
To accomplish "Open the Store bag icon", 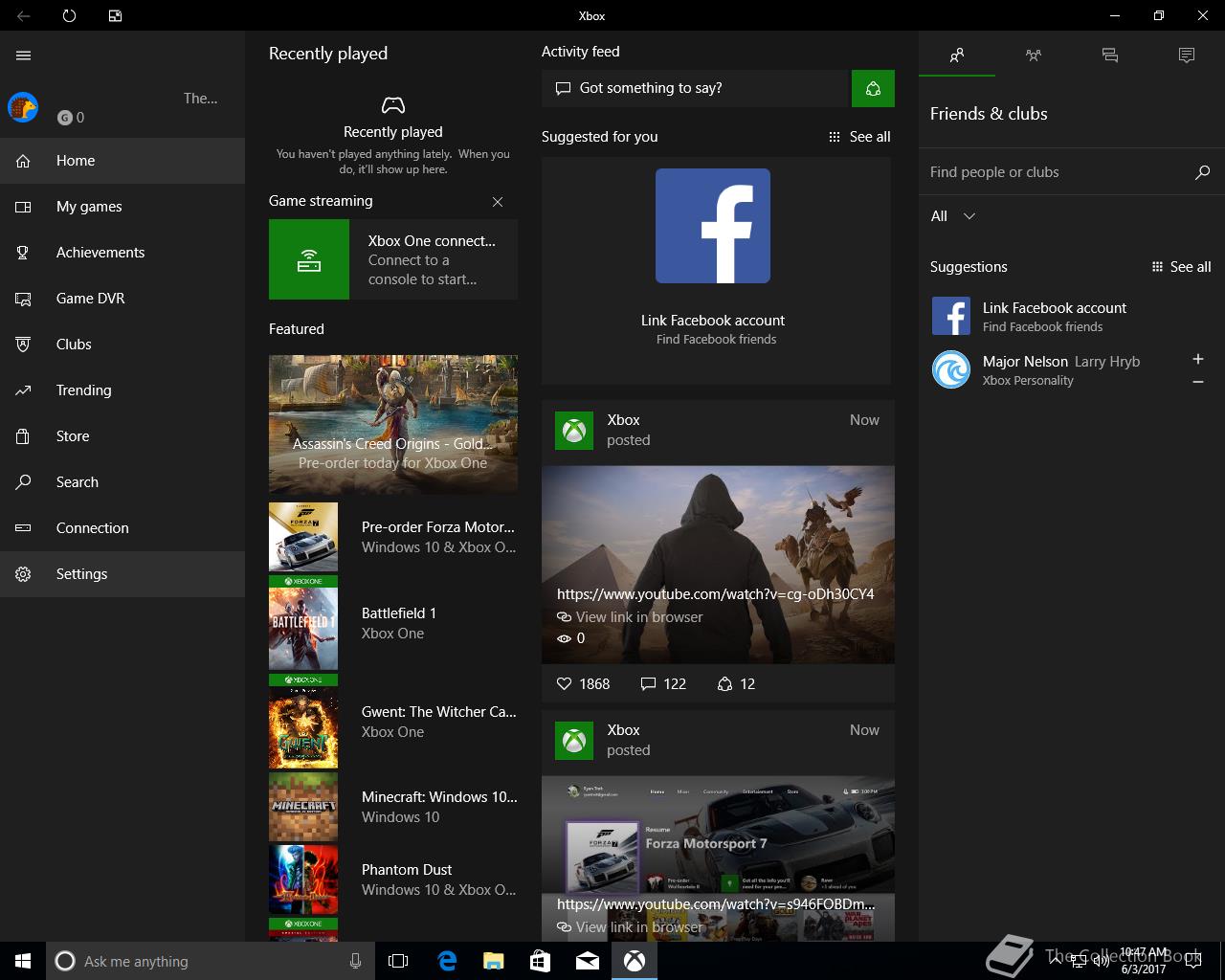I will tap(23, 436).
